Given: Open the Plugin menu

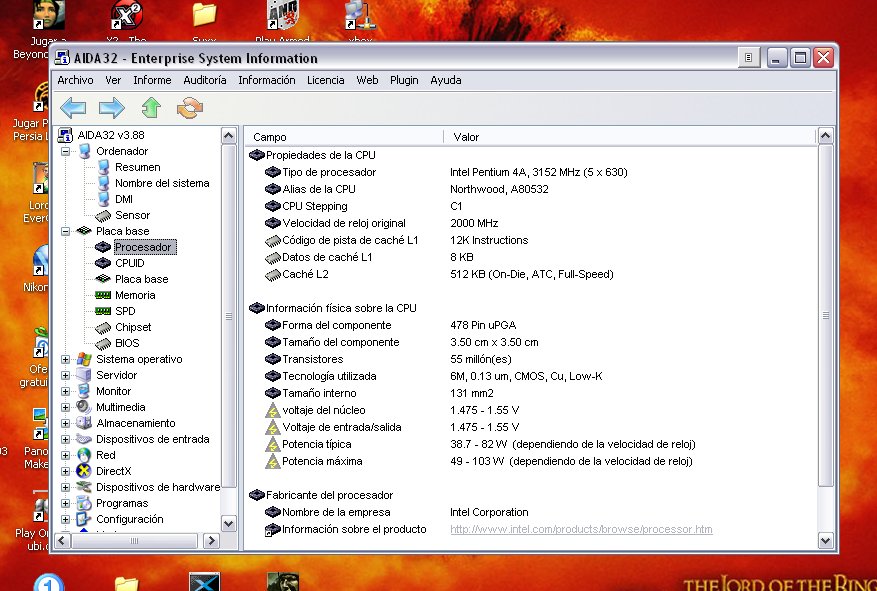Looking at the screenshot, I should 404,80.
